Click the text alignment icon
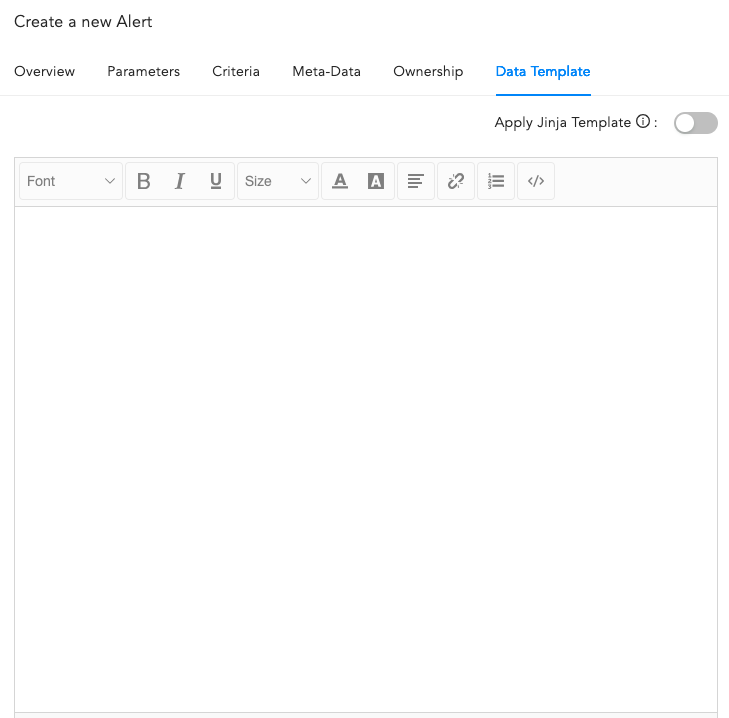 coord(416,181)
